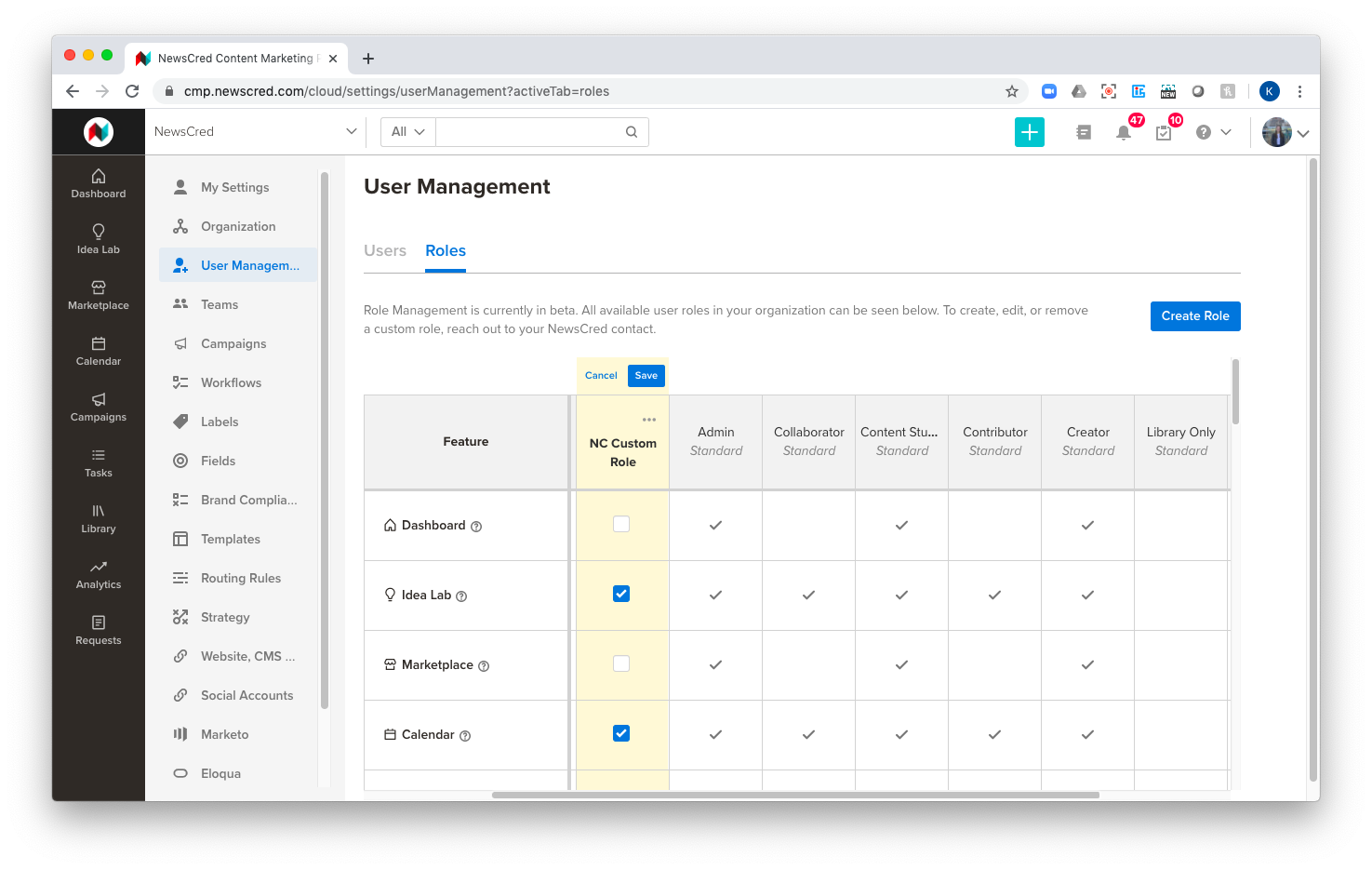Screen dimensions: 1372x870
Task: Open Marketo integration settings
Action: [x=238, y=734]
